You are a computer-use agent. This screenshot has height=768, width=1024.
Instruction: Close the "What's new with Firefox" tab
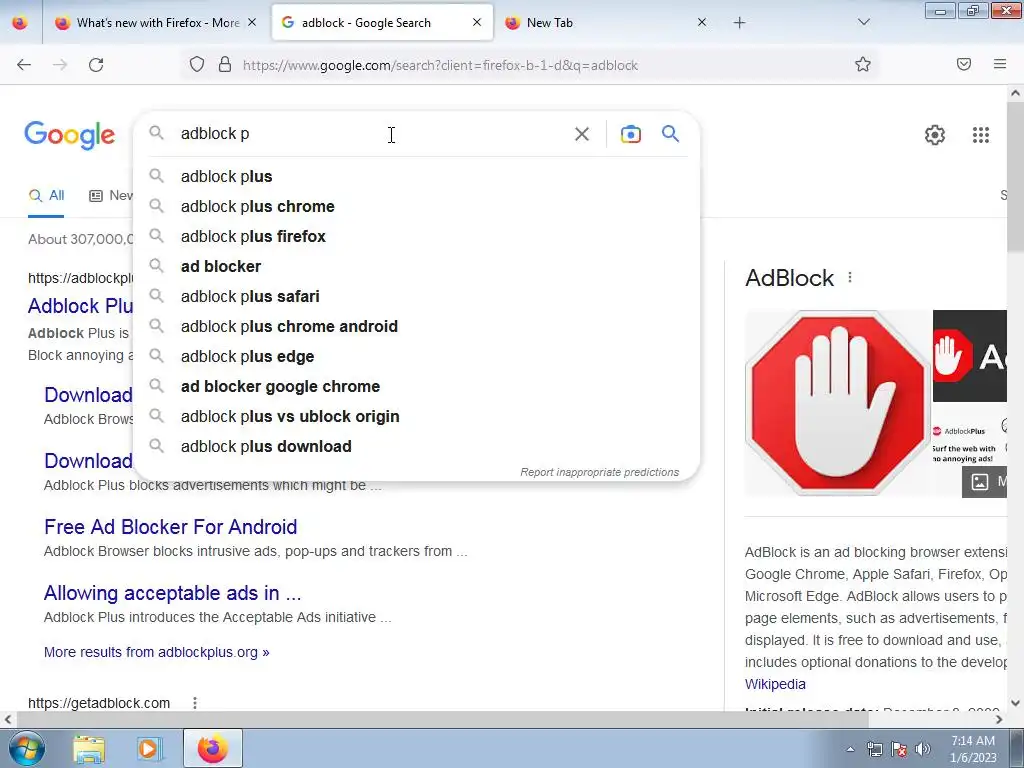coord(252,23)
